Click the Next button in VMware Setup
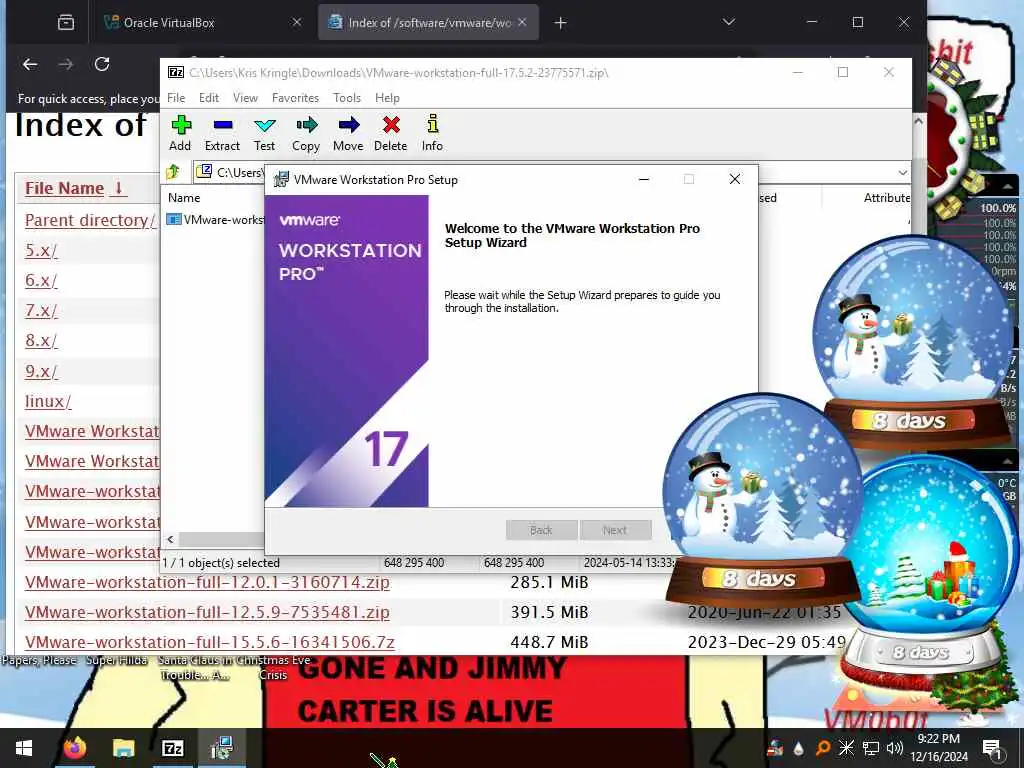The height and width of the screenshot is (768, 1024). point(615,530)
